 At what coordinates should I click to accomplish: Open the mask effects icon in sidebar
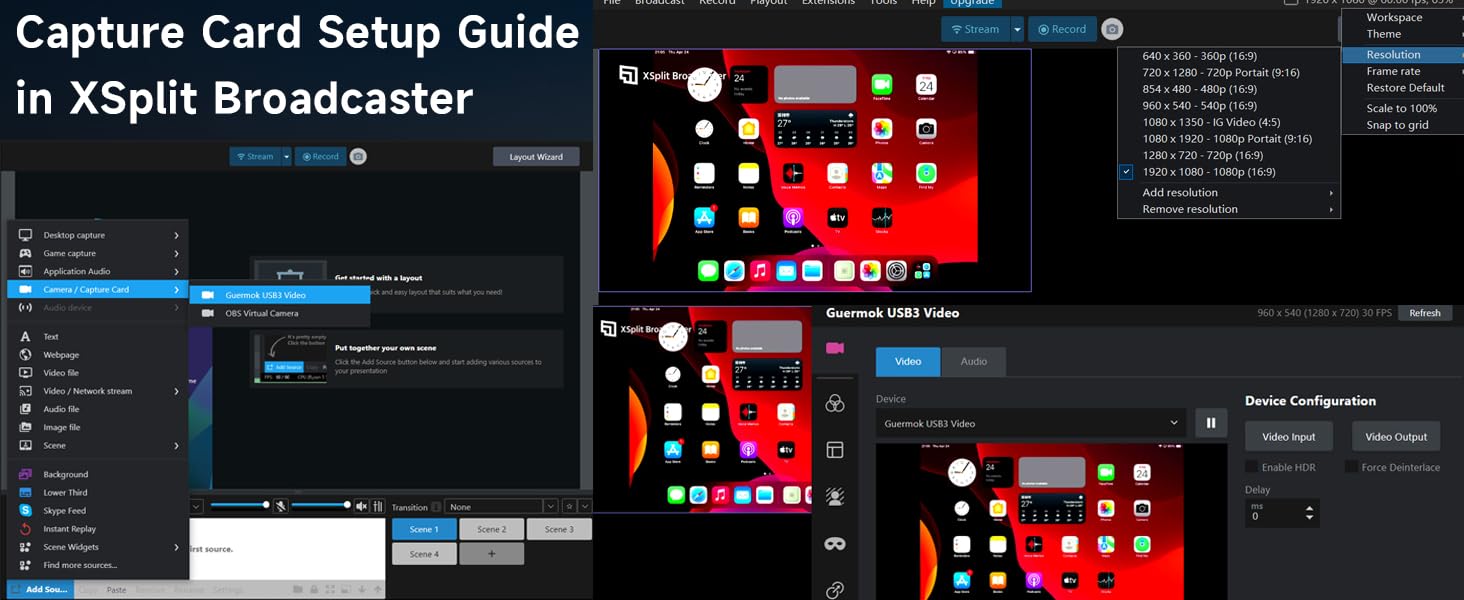[835, 544]
